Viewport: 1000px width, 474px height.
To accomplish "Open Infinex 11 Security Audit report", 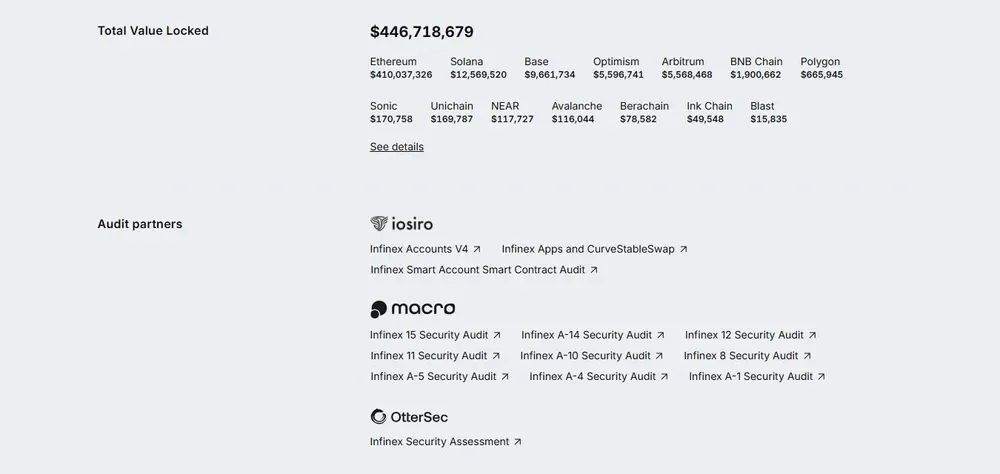I will coord(429,356).
